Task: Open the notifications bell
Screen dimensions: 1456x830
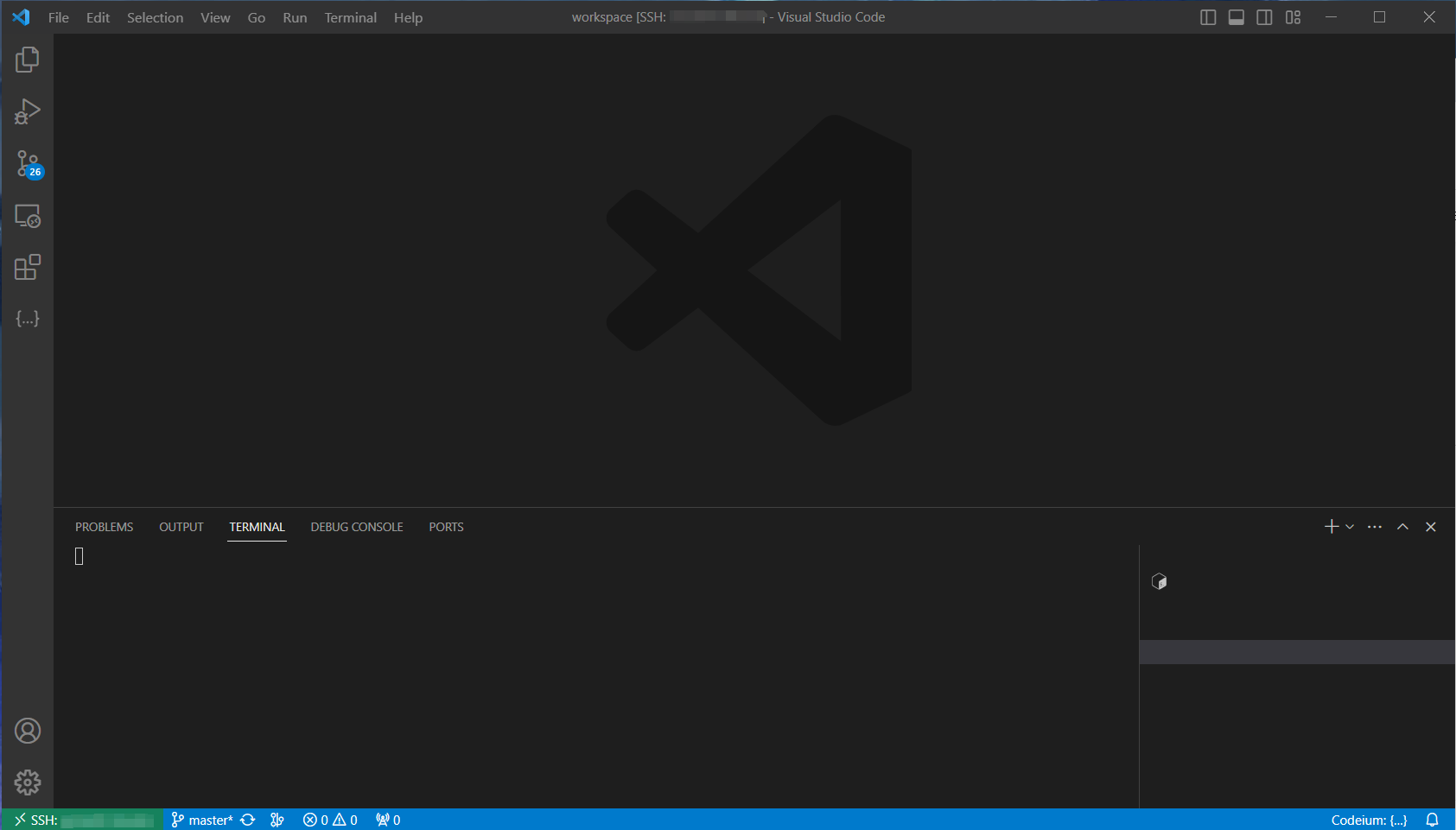Action: (1432, 820)
